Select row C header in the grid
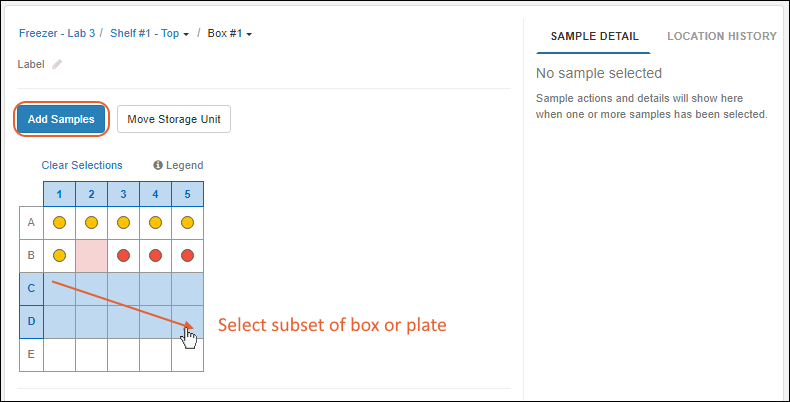 click(31, 289)
